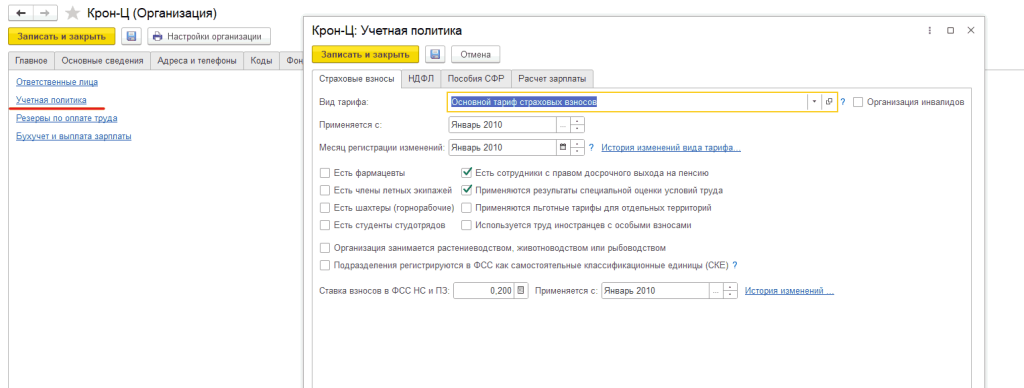Click the save diskette icon in Учетная политика dialog
The width and height of the screenshot is (1024, 388).
(x=436, y=54)
